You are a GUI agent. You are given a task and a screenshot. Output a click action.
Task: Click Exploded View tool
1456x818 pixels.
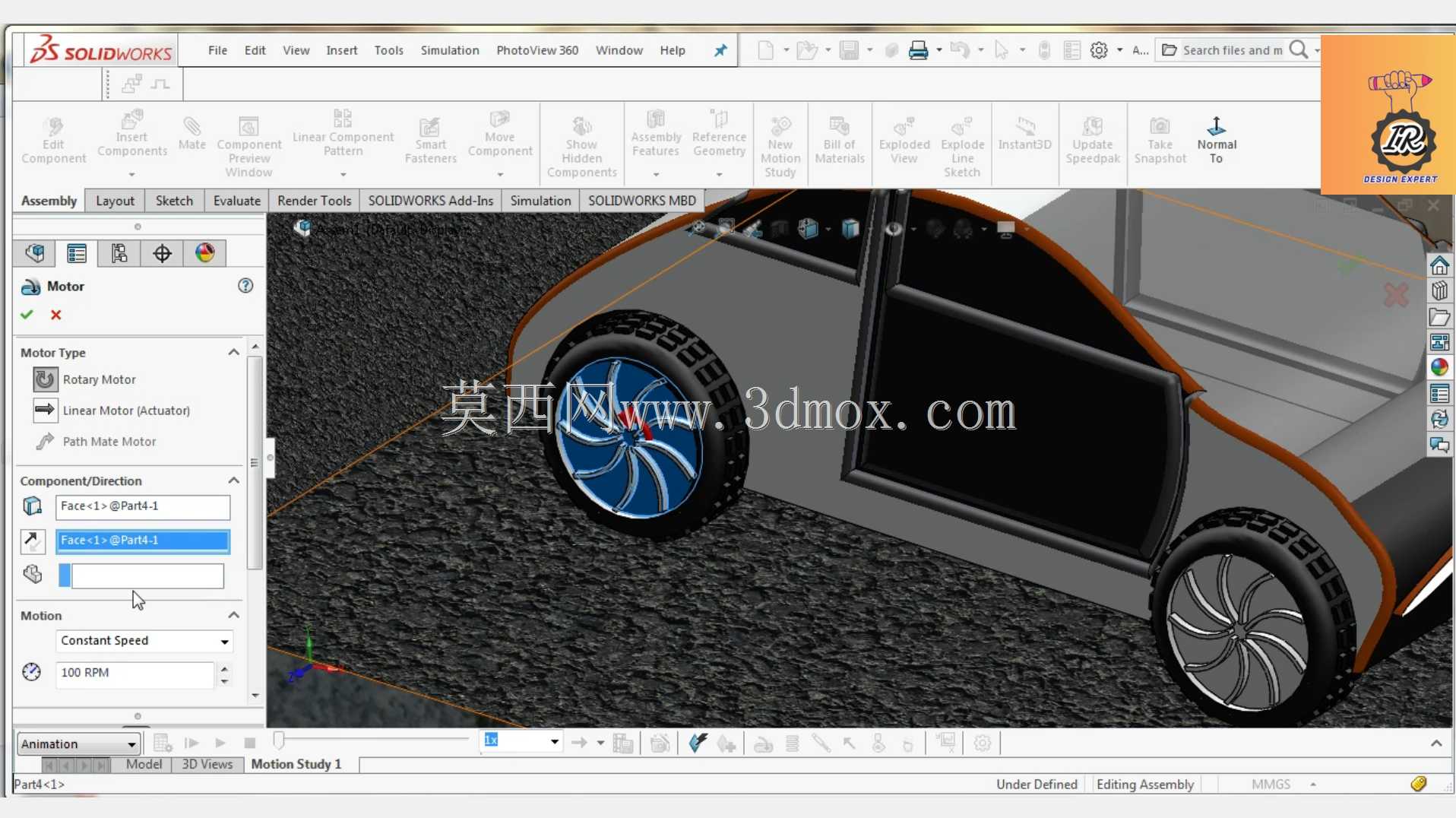tap(904, 141)
